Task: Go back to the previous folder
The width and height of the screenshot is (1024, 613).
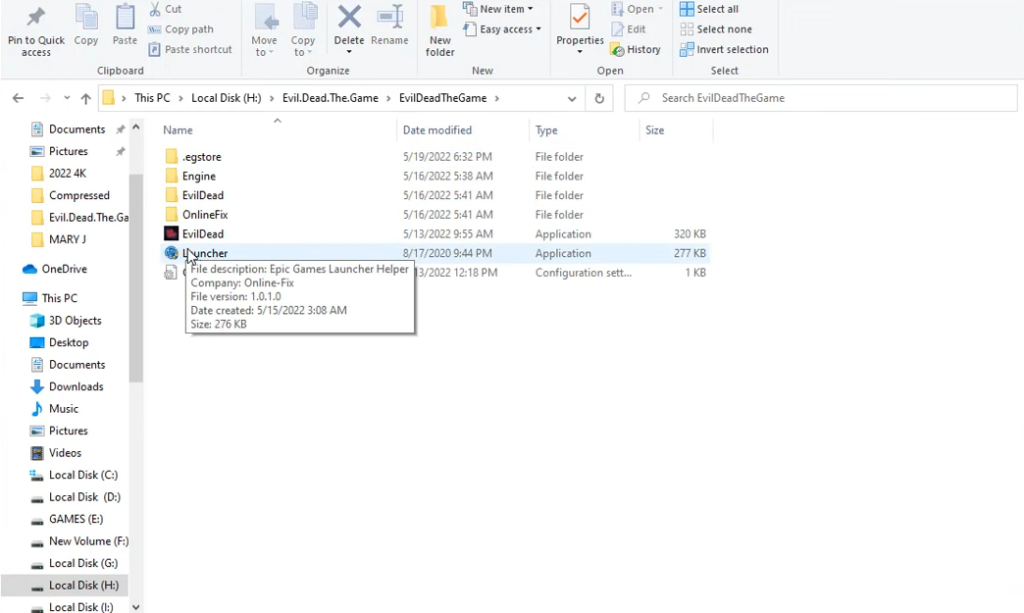Action: 18,99
